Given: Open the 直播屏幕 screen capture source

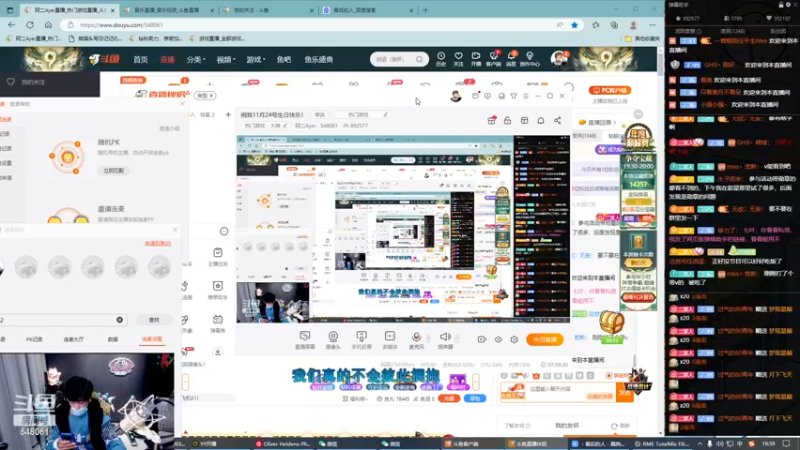Looking at the screenshot, I should coord(305,340).
